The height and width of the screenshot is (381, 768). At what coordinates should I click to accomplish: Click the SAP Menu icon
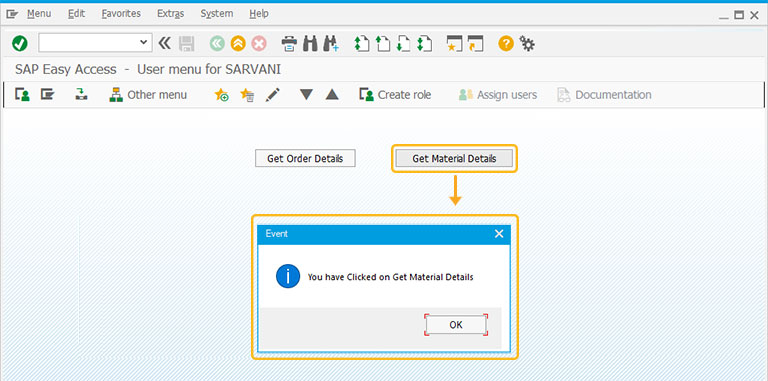point(47,94)
